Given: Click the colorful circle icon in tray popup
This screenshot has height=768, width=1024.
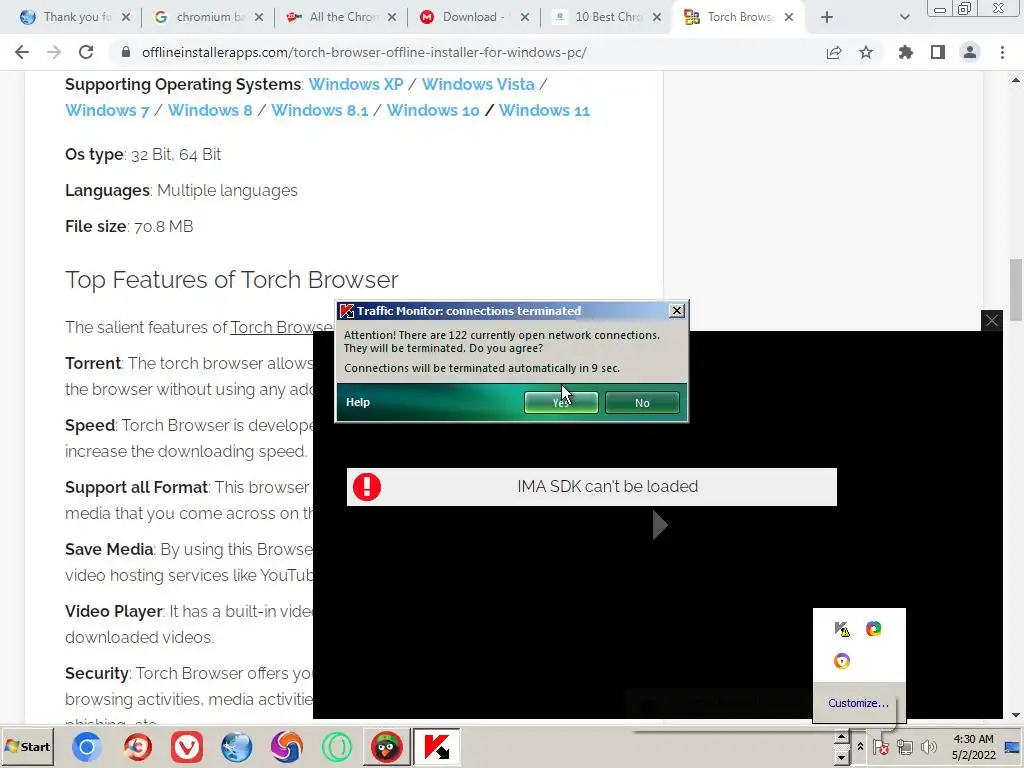Looking at the screenshot, I should pyautogui.click(x=874, y=629).
